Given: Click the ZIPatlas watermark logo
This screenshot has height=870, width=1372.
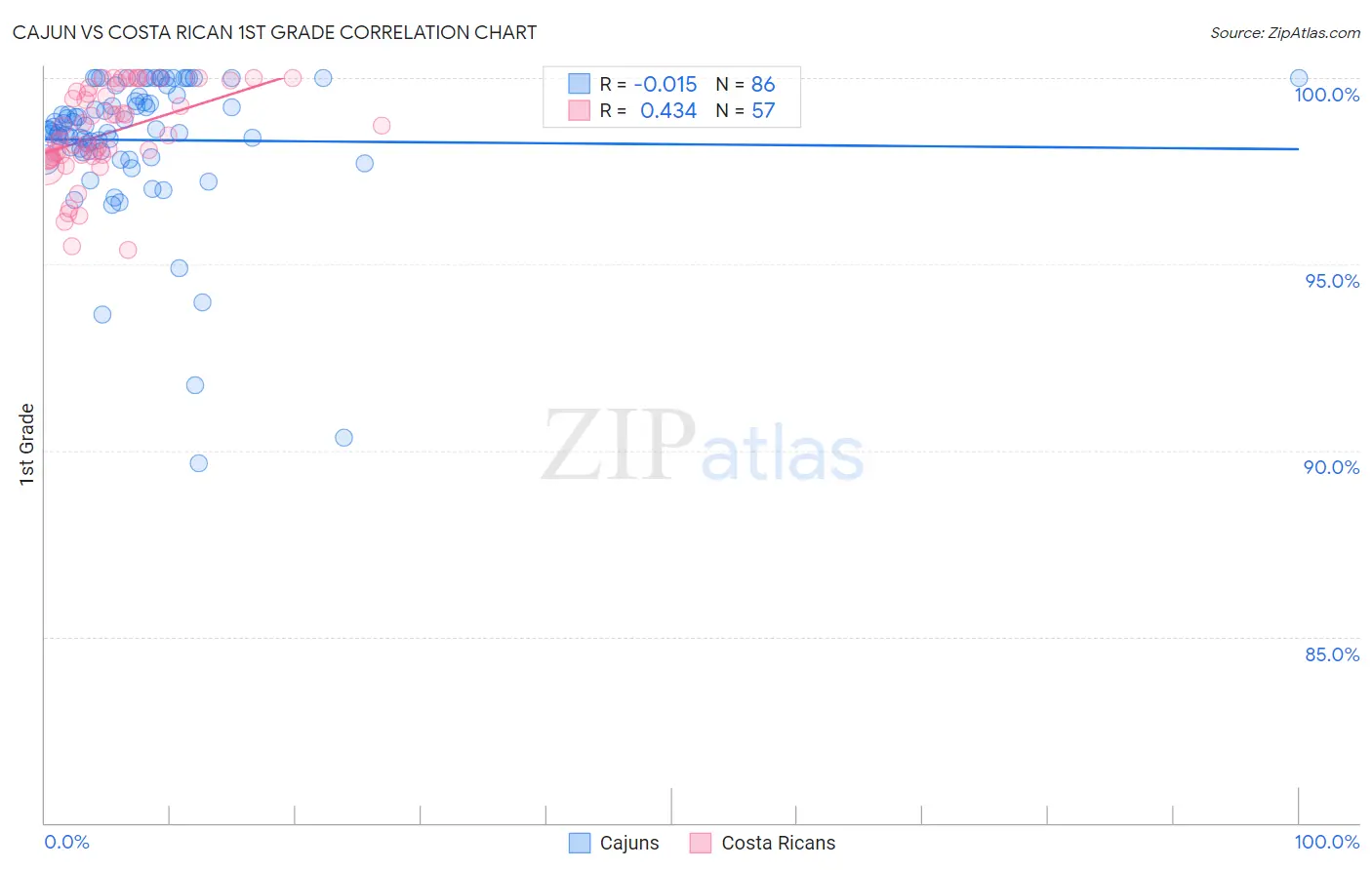Looking at the screenshot, I should click(703, 447).
